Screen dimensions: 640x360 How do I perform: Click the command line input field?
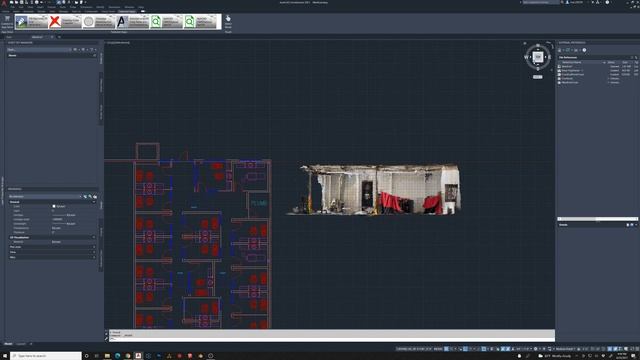[333, 339]
